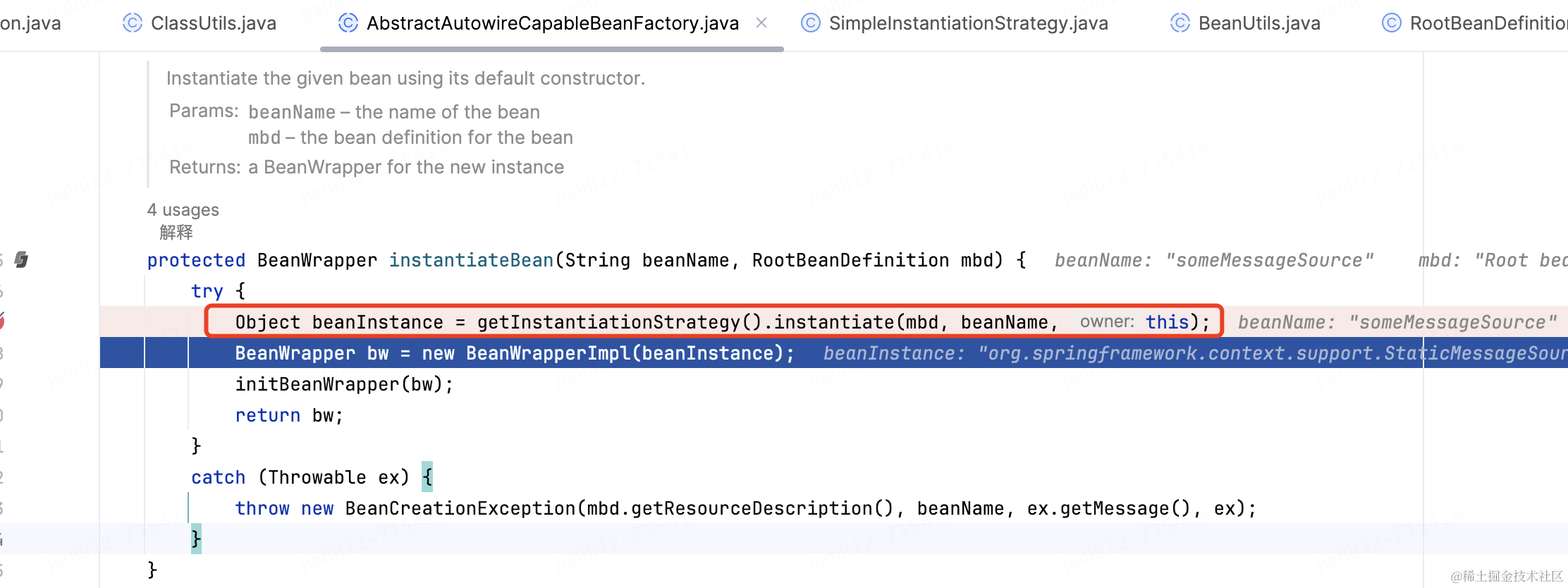Click the 解释 inlay hint link
This screenshot has height=588, width=1568.
pos(176,232)
